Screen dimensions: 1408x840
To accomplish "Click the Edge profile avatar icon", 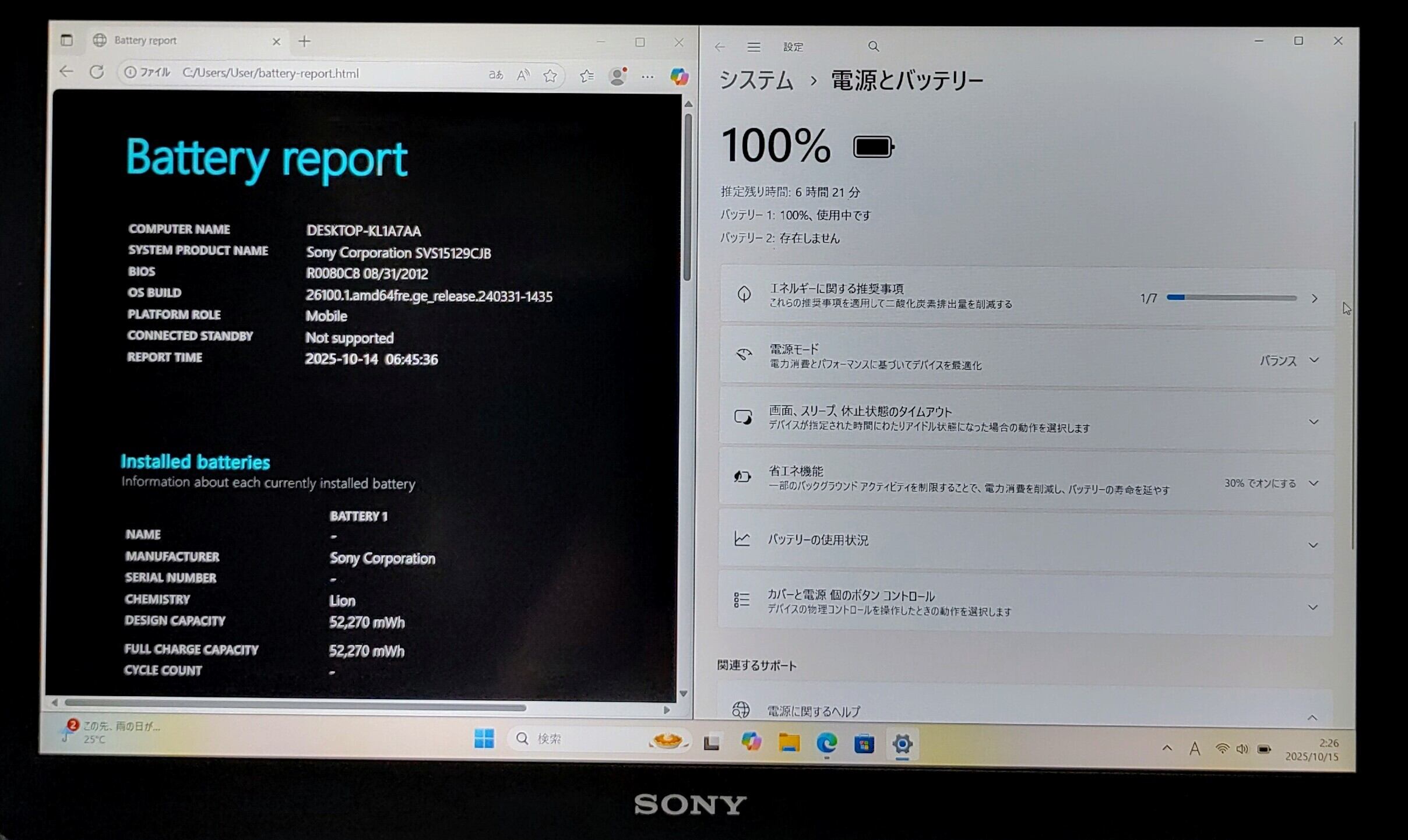I will pyautogui.click(x=617, y=76).
